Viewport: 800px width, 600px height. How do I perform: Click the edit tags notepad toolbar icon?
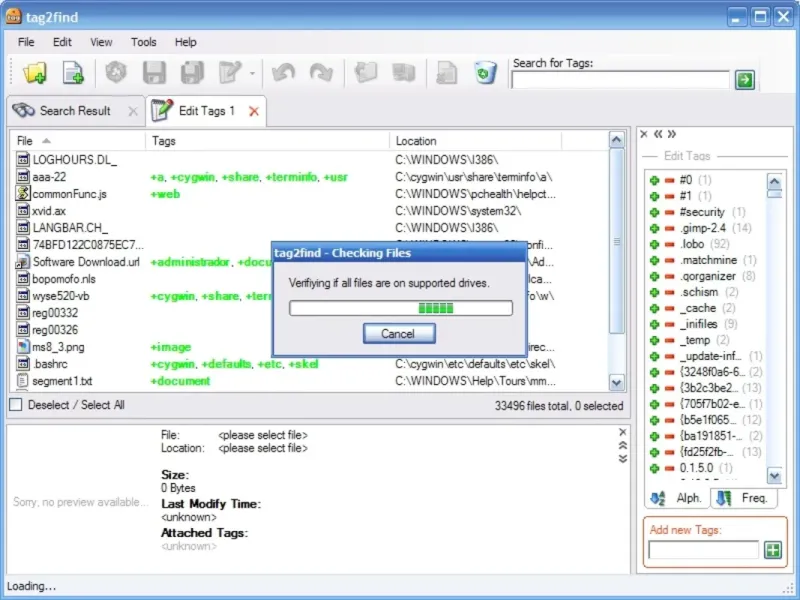230,73
